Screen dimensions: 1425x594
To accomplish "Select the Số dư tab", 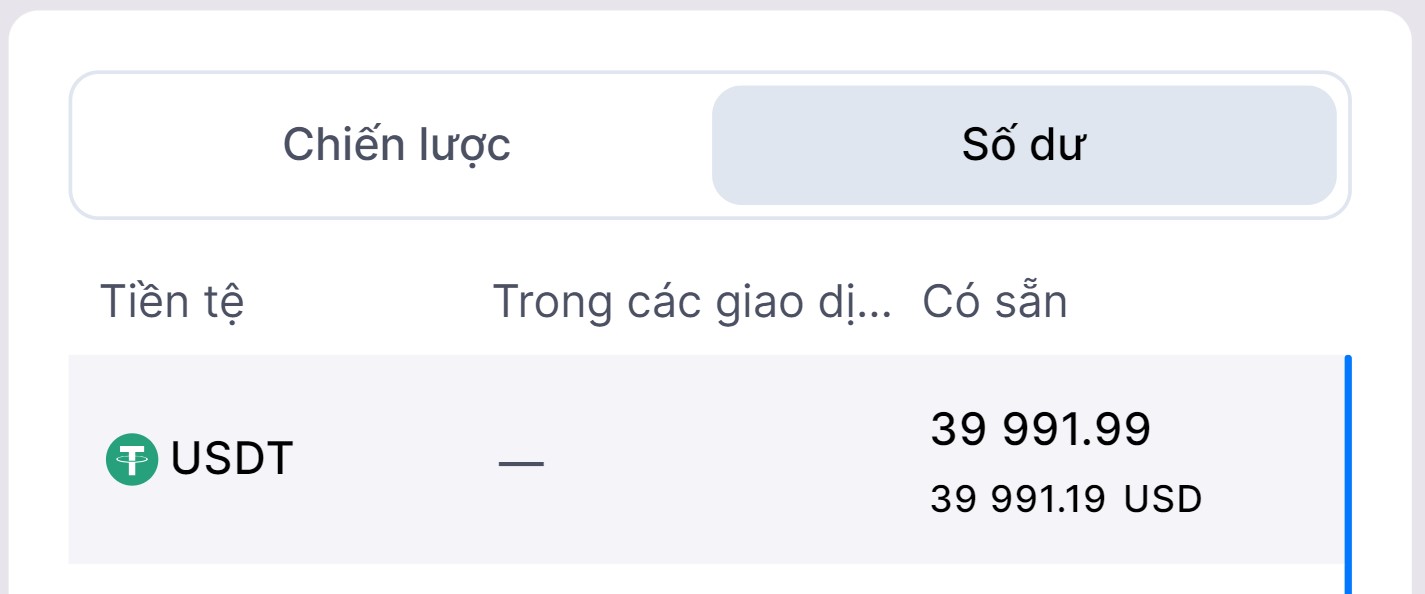I will tap(1023, 145).
